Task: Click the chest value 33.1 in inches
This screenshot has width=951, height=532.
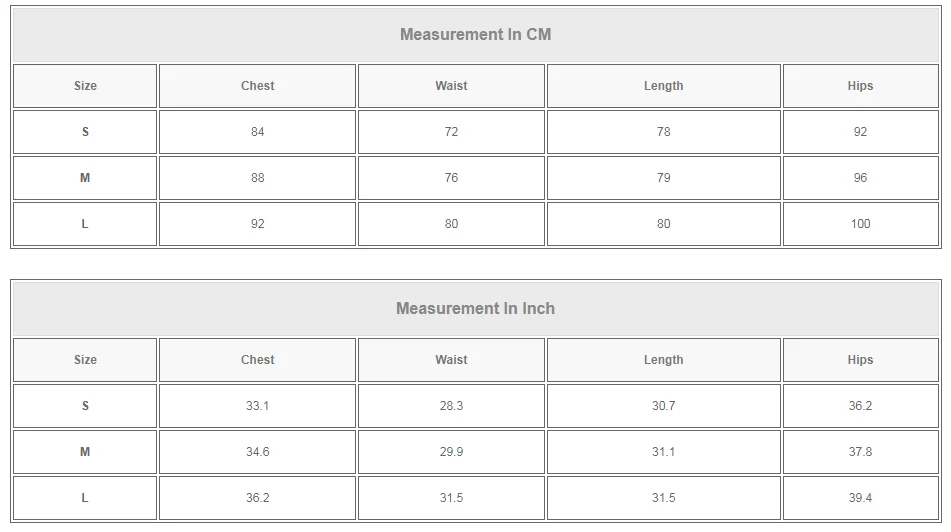Action: [257, 406]
